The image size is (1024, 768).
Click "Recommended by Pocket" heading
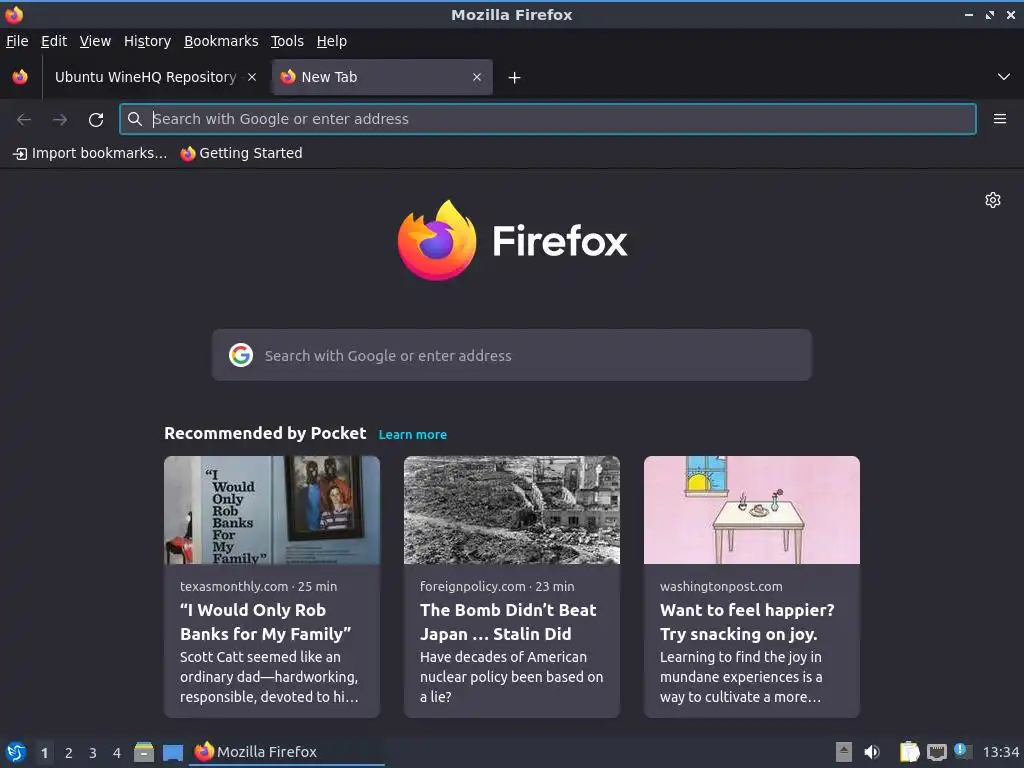pyautogui.click(x=265, y=434)
